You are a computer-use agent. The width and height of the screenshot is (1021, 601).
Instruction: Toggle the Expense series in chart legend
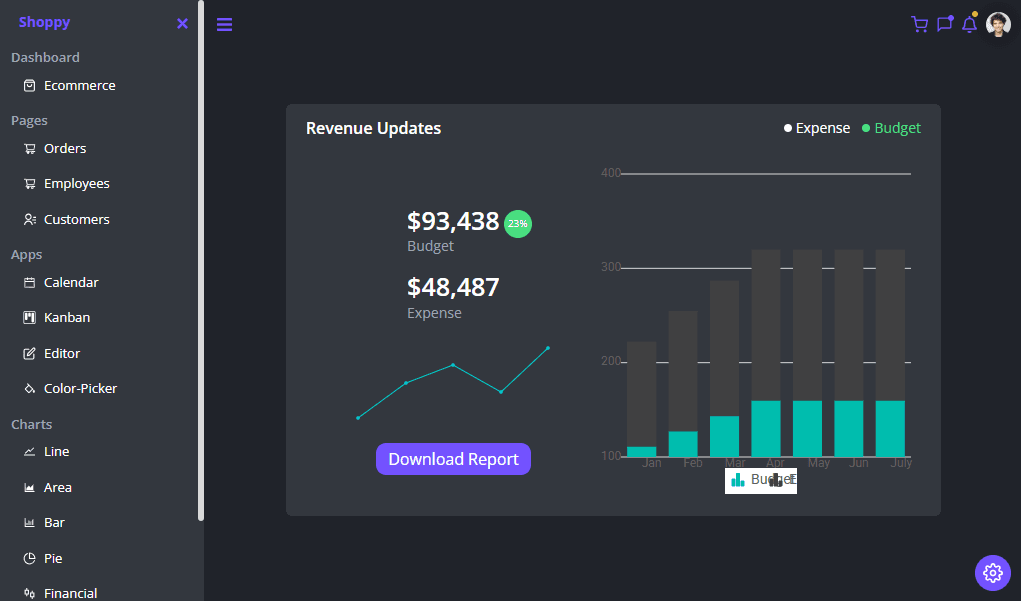[x=822, y=128]
